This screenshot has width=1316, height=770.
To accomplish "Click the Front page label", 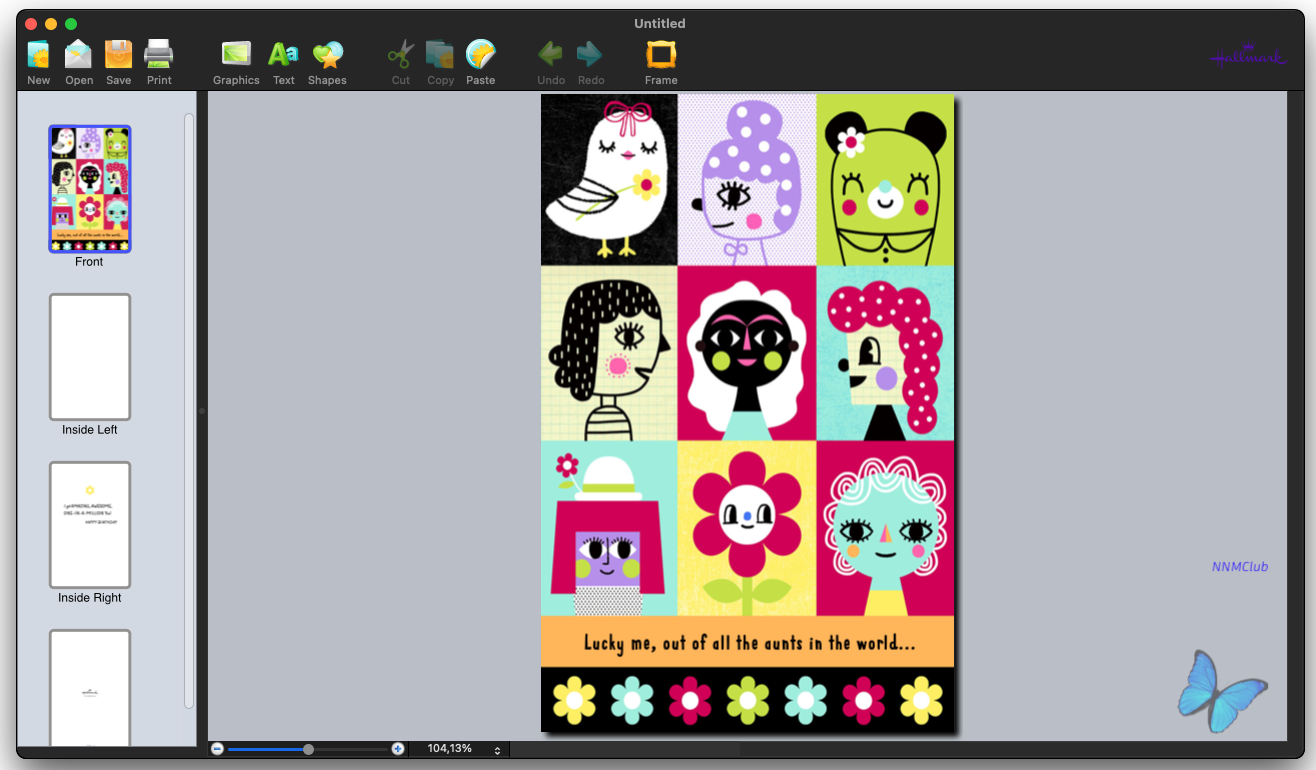I will coord(89,262).
